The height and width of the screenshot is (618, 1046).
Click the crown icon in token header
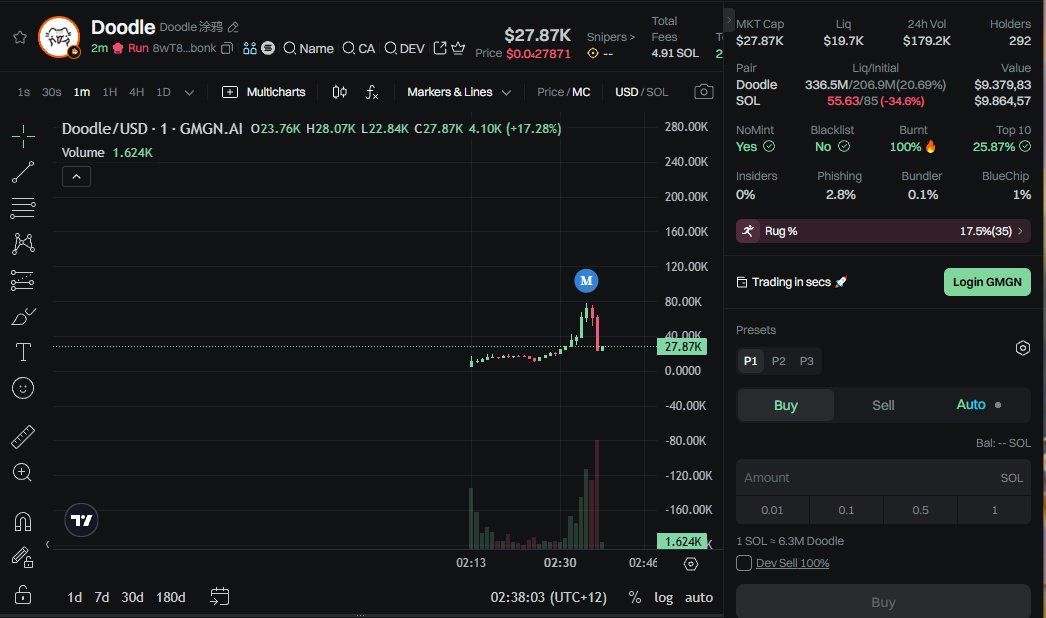click(458, 48)
